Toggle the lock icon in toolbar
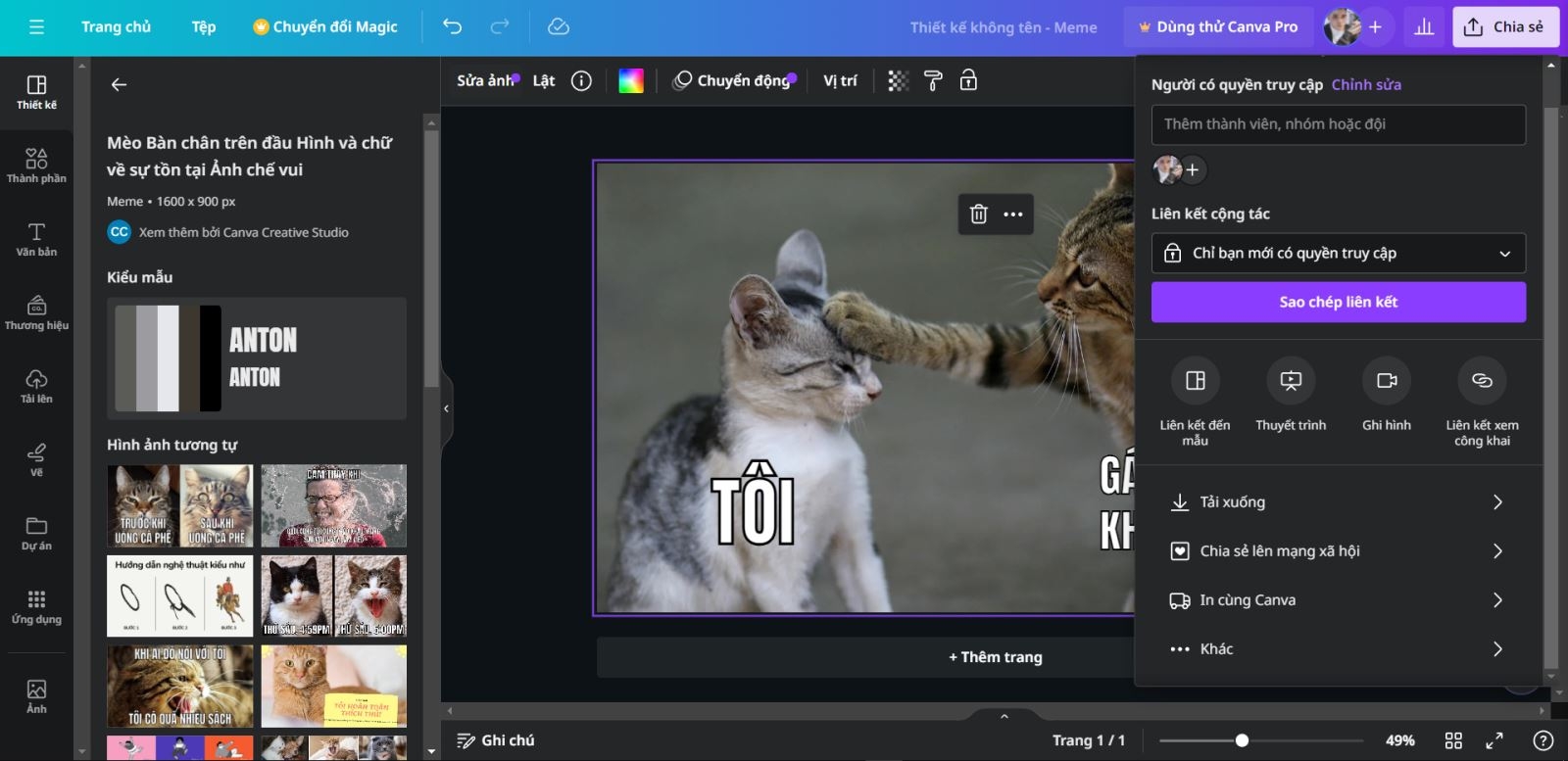Image resolution: width=1568 pixels, height=761 pixels. (x=968, y=80)
